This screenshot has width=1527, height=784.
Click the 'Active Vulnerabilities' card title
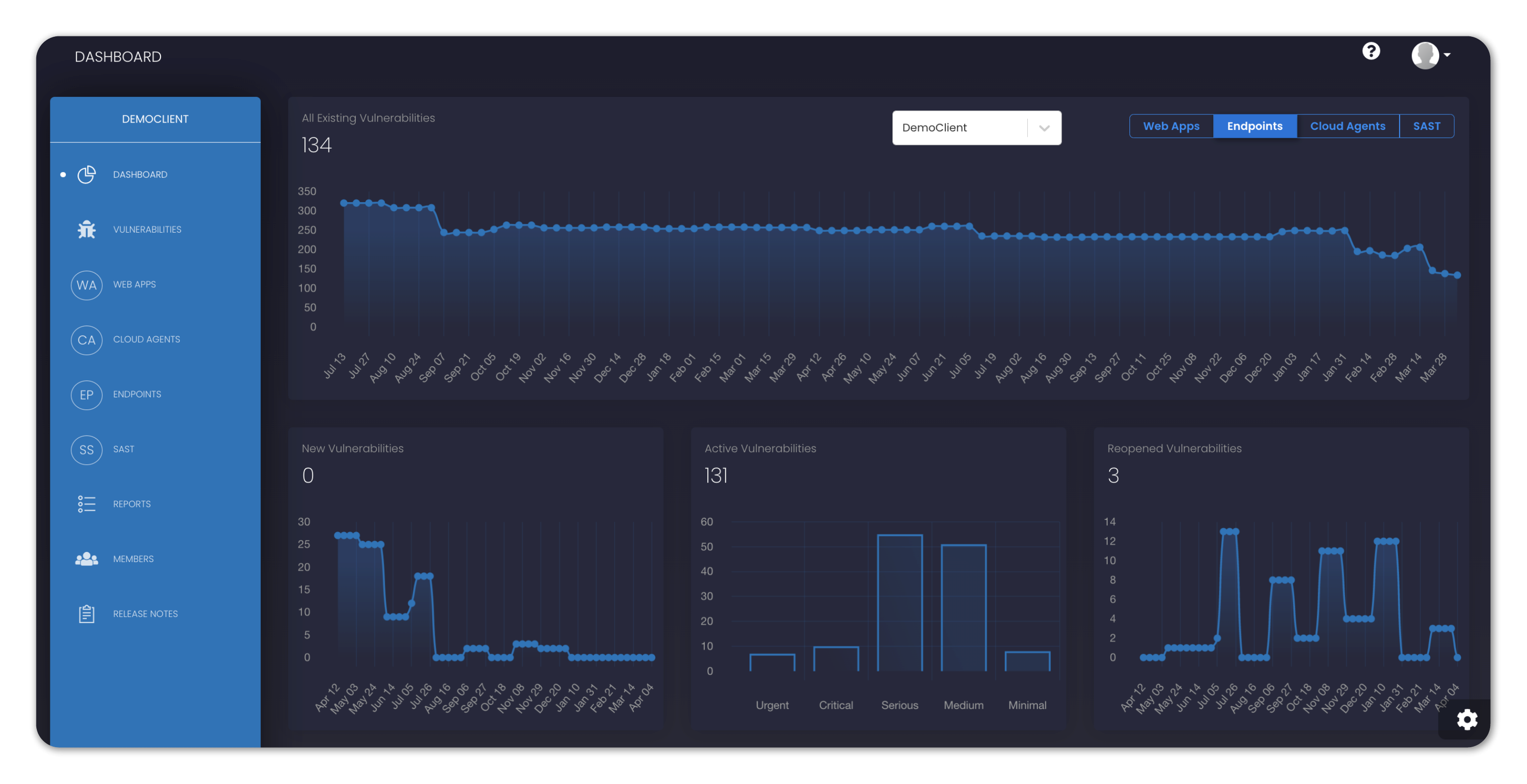click(760, 449)
